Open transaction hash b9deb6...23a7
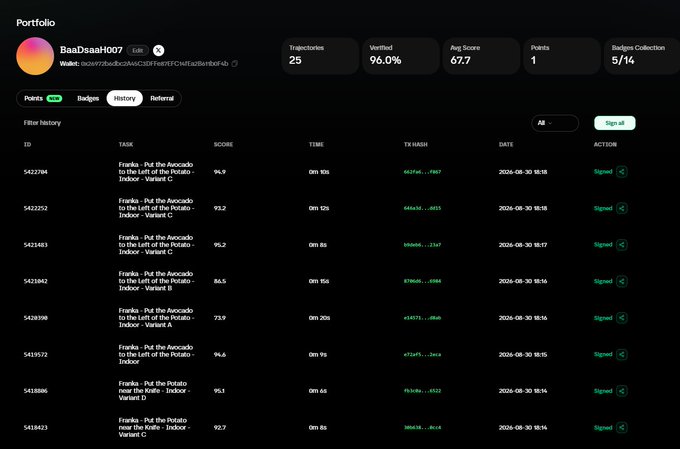The height and width of the screenshot is (449, 680). [x=422, y=245]
